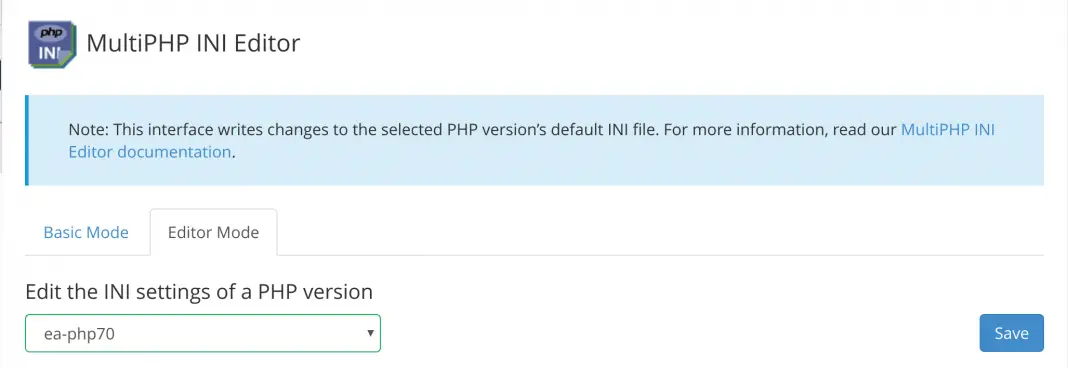Click the 'Note:' text in info banner
Screen dimensions: 1068x368
pos(89,129)
